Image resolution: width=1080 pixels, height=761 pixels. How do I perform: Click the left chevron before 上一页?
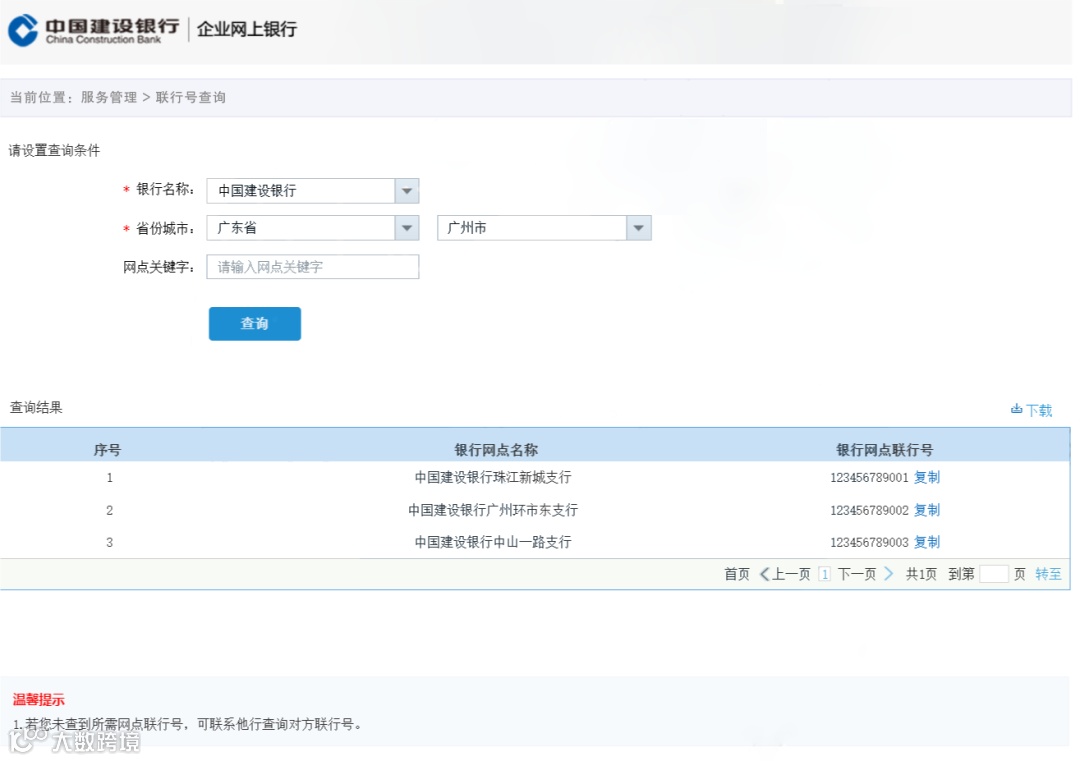click(x=764, y=574)
